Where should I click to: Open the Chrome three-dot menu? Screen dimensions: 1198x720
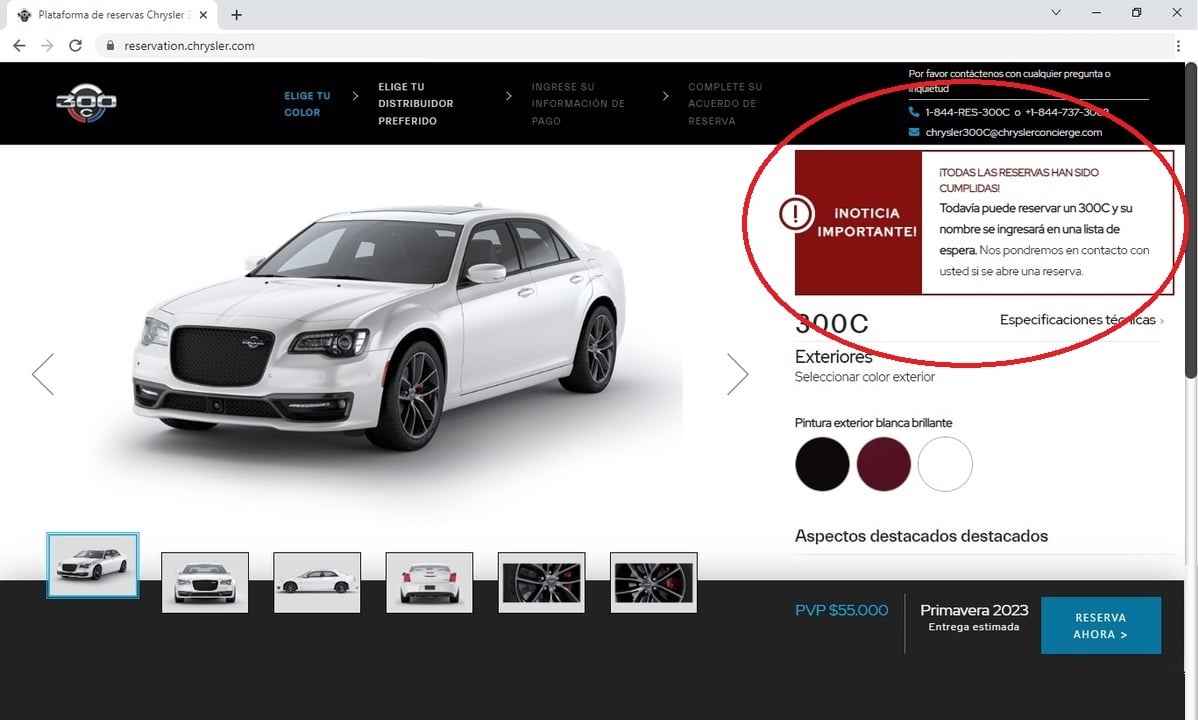[x=1178, y=46]
